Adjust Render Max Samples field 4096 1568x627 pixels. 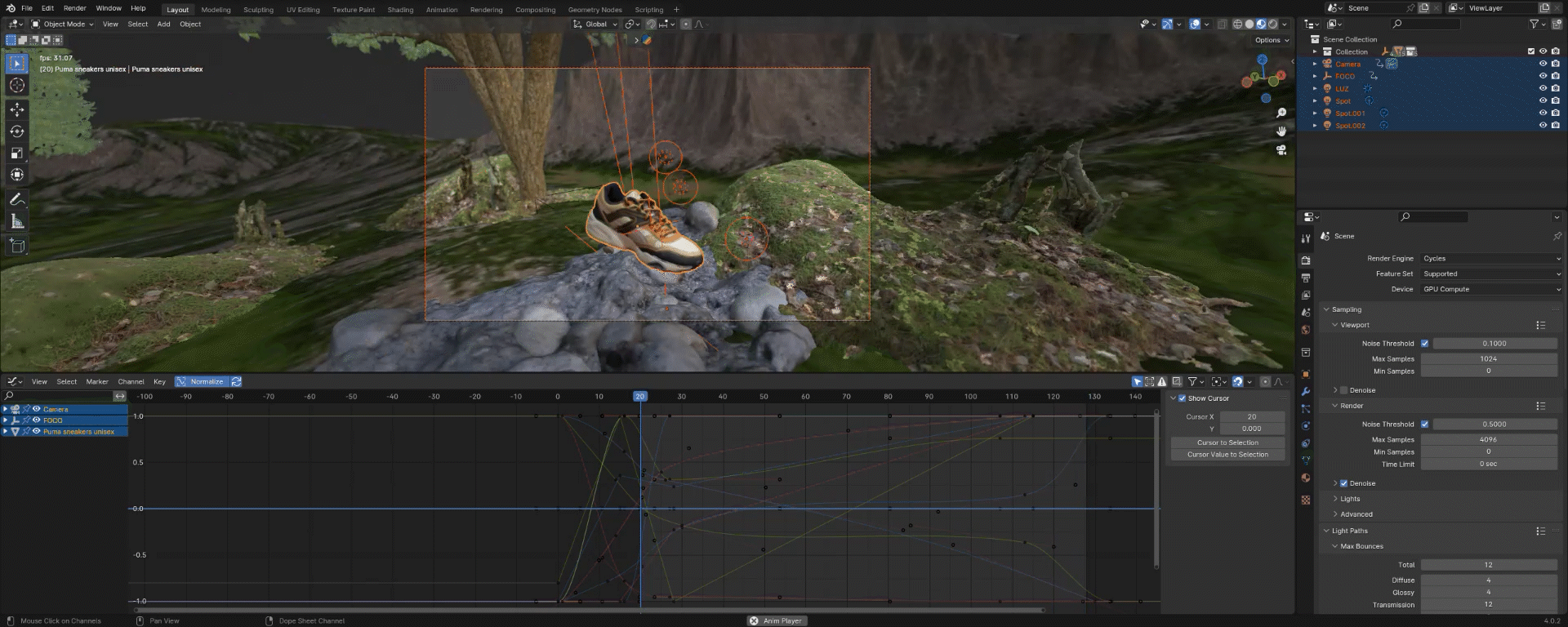coord(1488,440)
